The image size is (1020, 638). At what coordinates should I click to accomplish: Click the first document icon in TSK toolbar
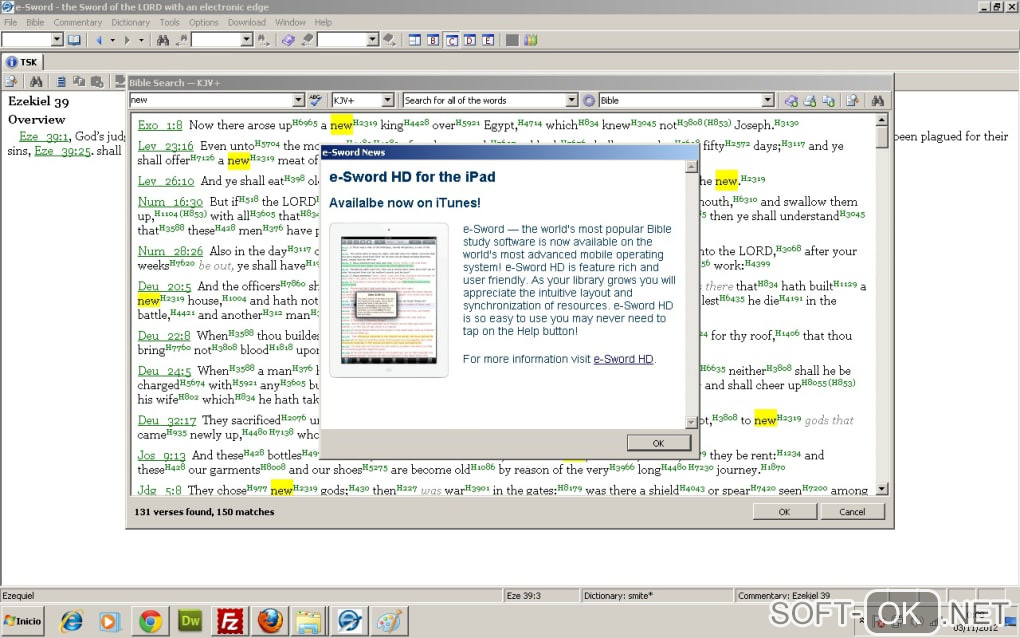coord(11,81)
